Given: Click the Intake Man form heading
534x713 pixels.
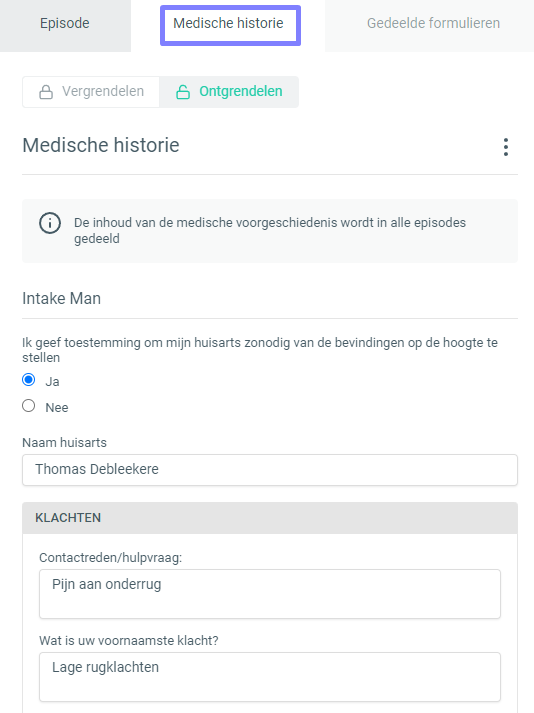Looking at the screenshot, I should (61, 299).
